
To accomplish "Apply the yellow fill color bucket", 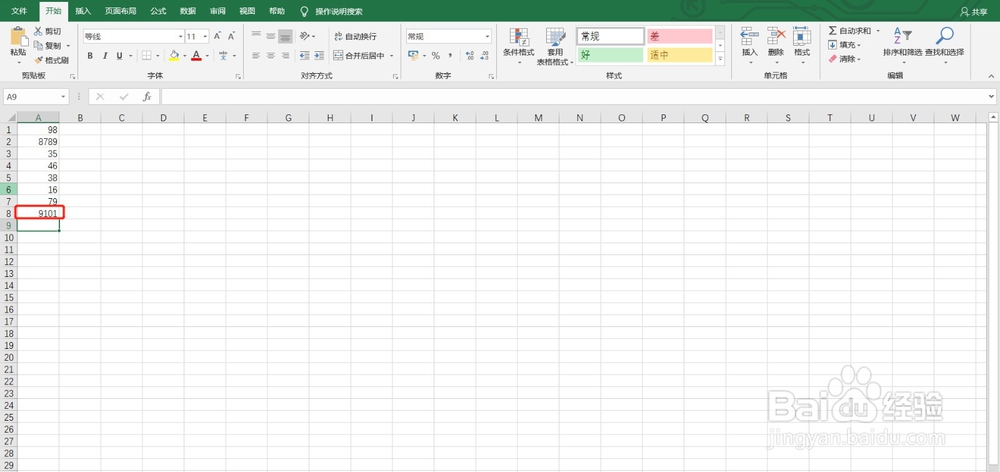I will point(174,56).
